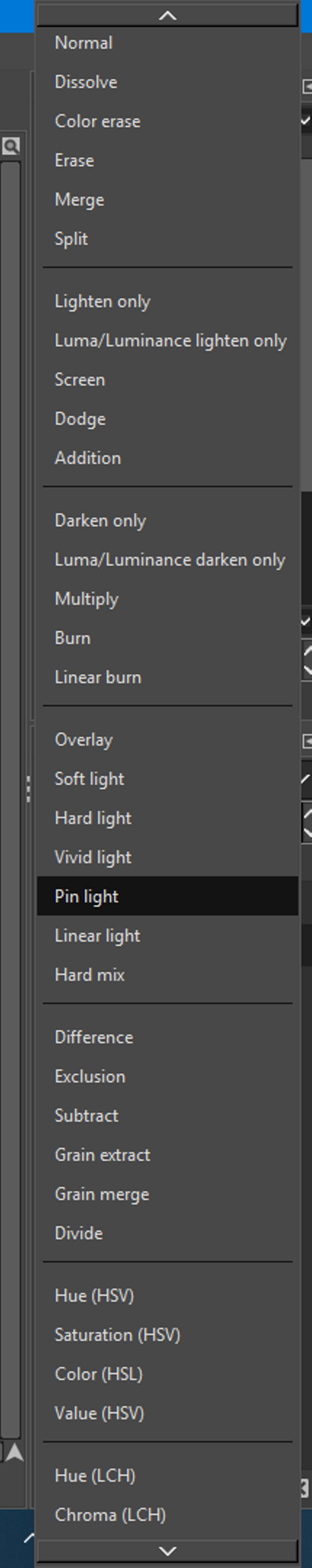Pick Hard mix mode

click(x=167, y=975)
